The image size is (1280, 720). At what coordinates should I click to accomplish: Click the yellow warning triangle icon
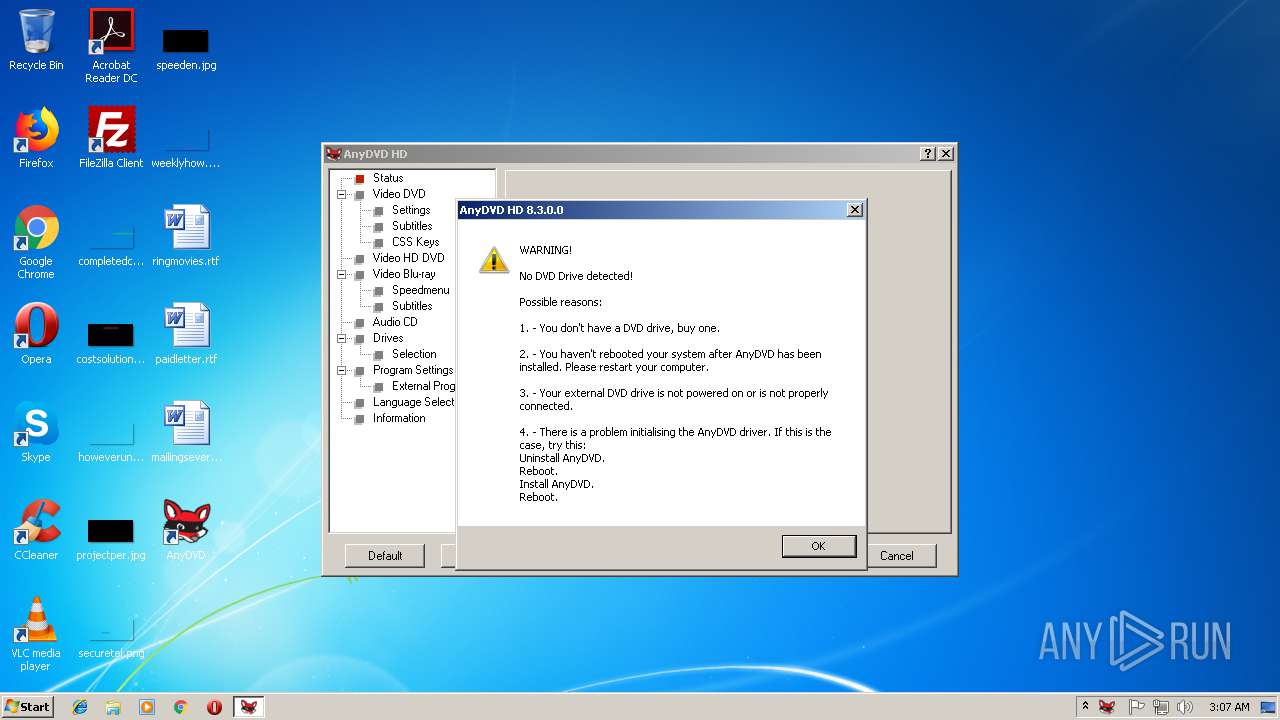tap(494, 259)
